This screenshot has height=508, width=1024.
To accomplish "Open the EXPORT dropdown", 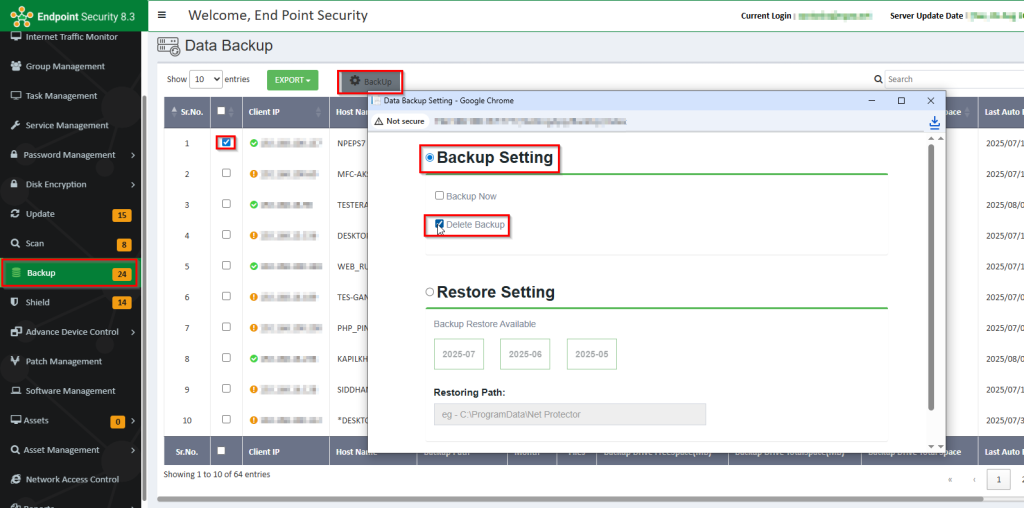I will 292,79.
